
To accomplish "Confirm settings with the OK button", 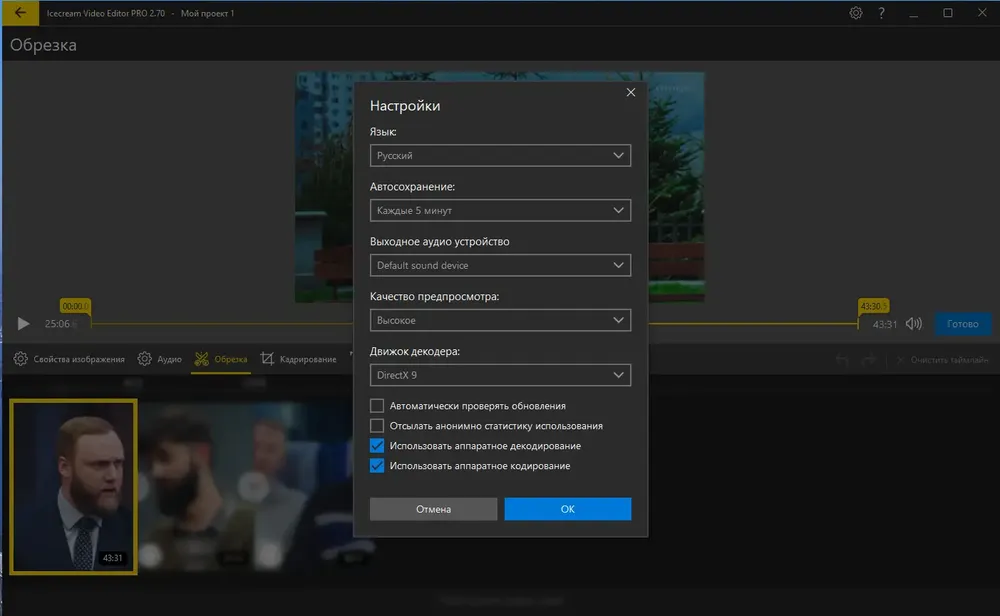I will point(568,509).
